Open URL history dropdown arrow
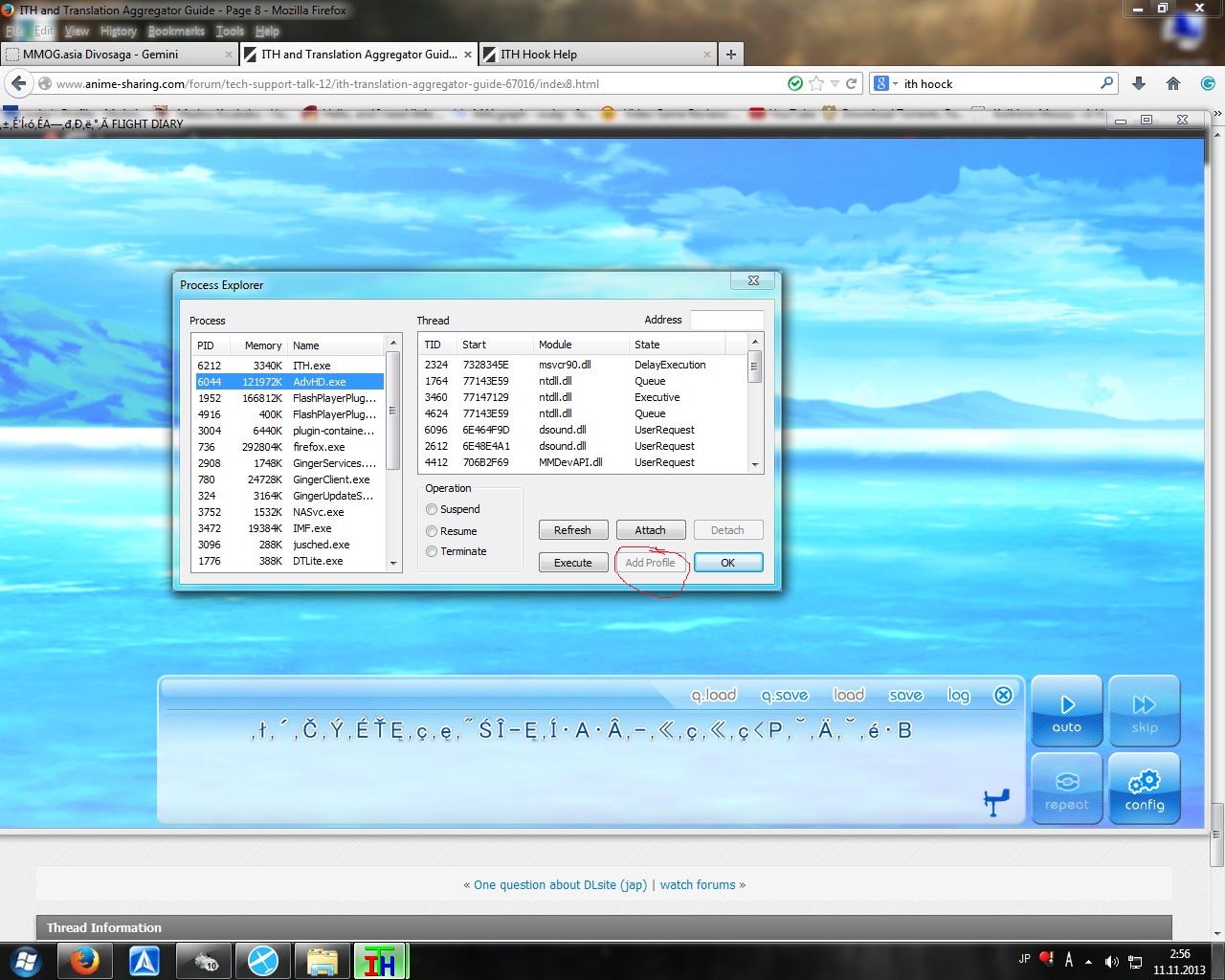Viewport: 1225px width, 980px height. (x=835, y=83)
